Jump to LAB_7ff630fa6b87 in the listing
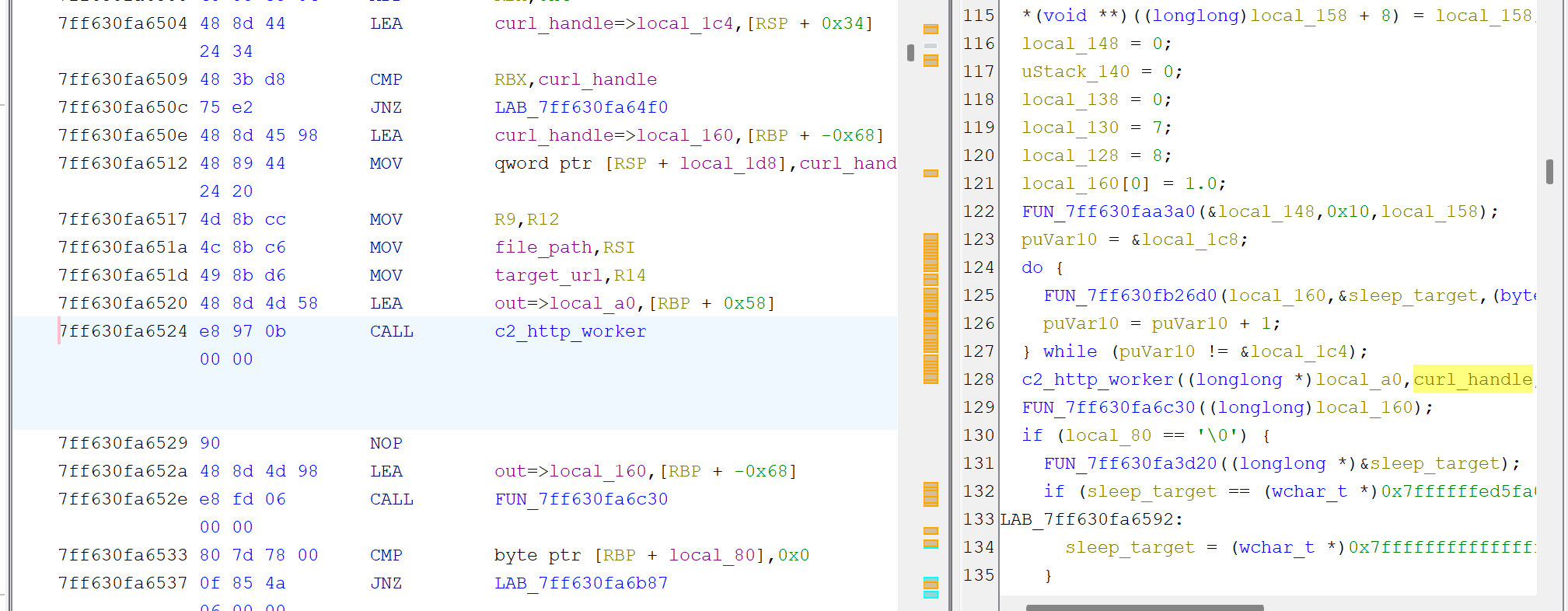 581,583
